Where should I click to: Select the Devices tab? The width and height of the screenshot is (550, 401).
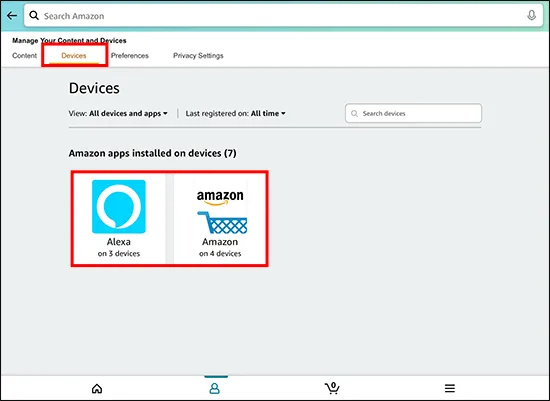point(74,55)
